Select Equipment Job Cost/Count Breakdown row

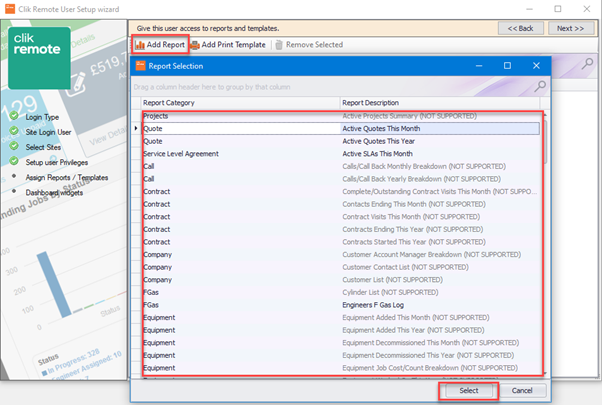(x=341, y=368)
